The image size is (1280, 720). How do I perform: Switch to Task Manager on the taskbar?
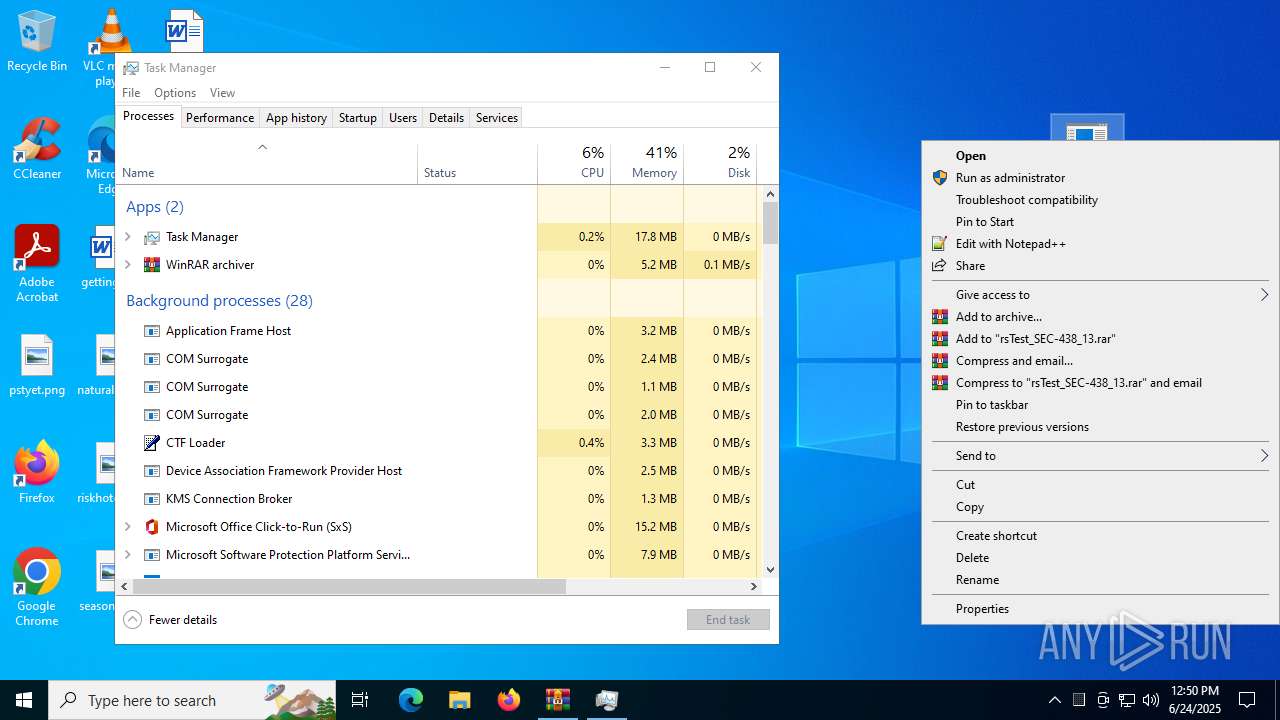606,700
